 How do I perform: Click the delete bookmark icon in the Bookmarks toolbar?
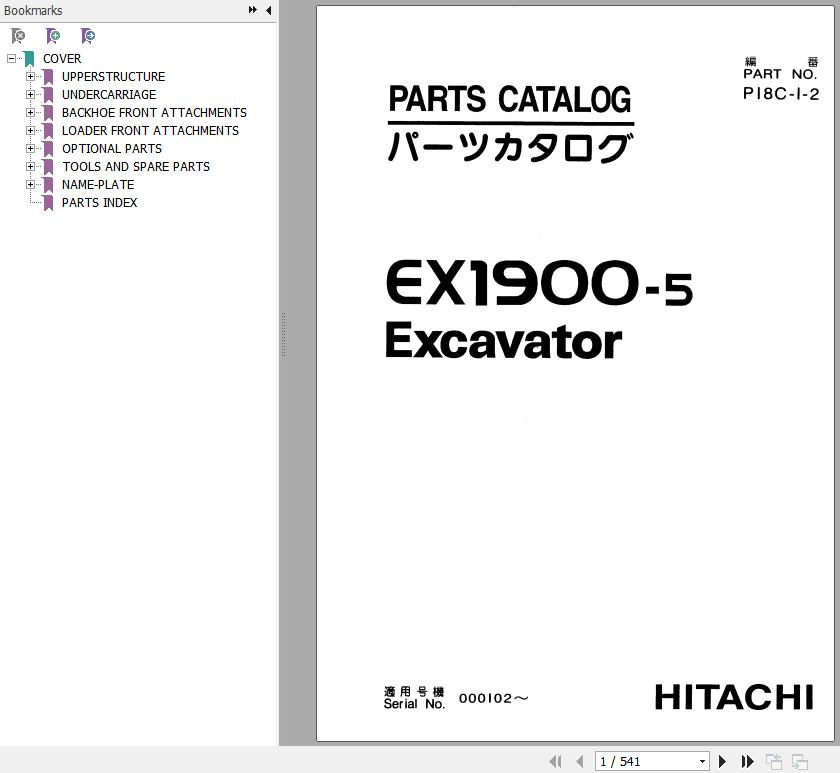click(x=18, y=36)
